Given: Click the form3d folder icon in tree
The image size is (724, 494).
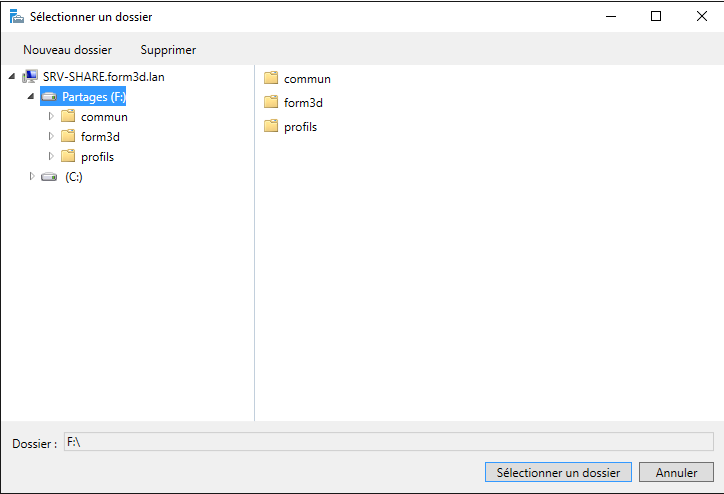Looking at the screenshot, I should (68, 136).
